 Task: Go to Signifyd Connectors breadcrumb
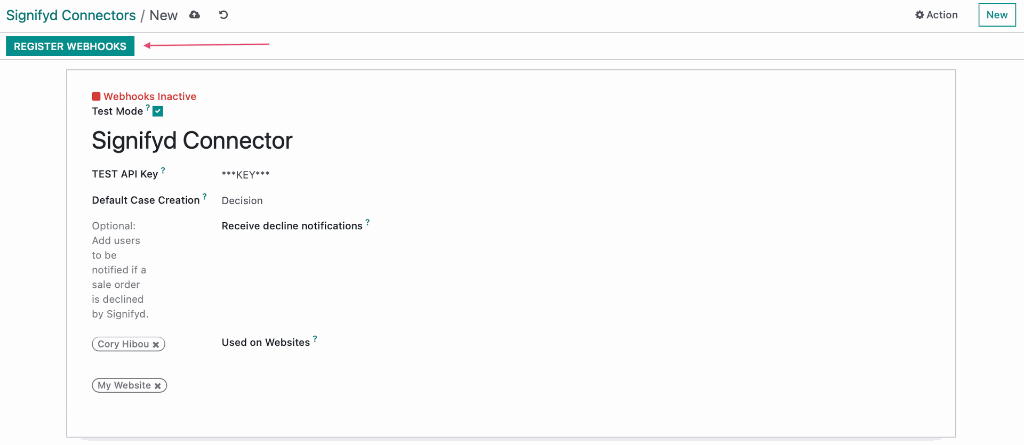[71, 15]
